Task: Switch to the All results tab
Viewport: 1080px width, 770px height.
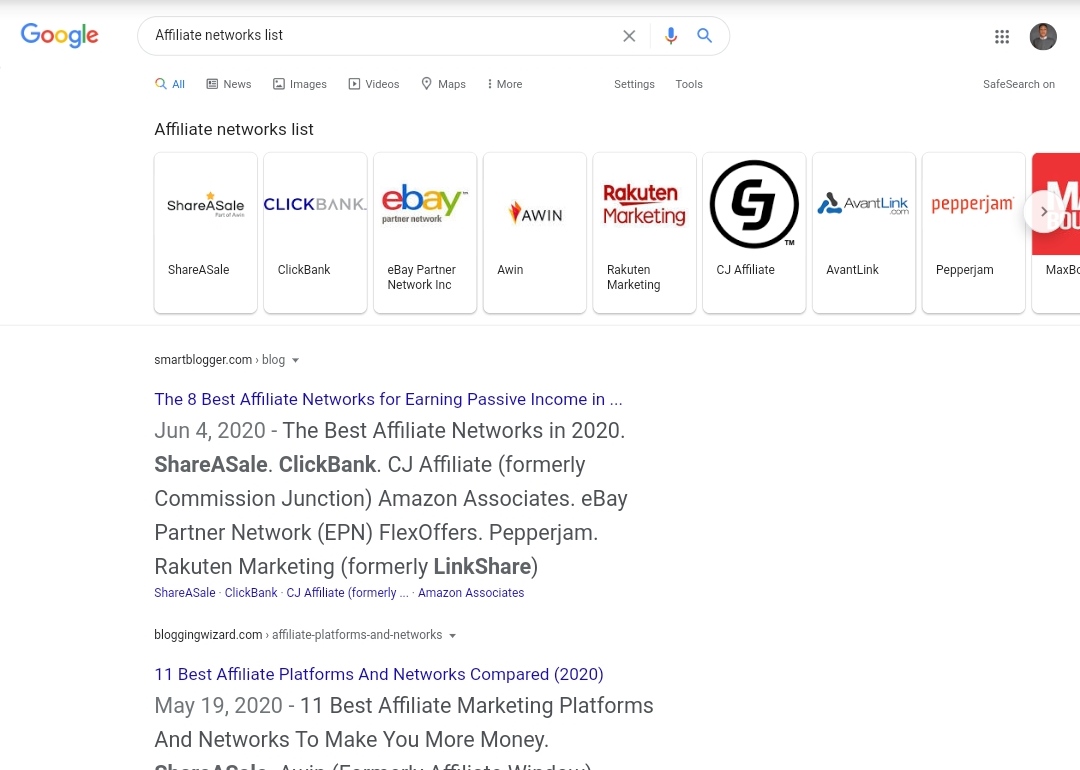Action: click(170, 84)
